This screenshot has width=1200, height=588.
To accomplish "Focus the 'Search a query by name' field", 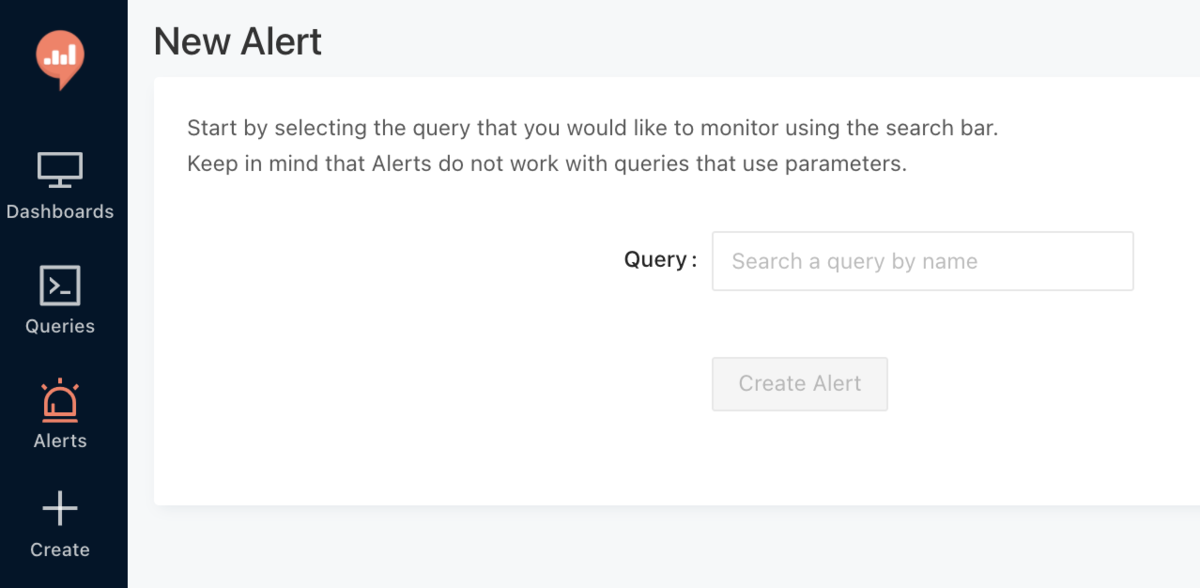I will pyautogui.click(x=922, y=261).
